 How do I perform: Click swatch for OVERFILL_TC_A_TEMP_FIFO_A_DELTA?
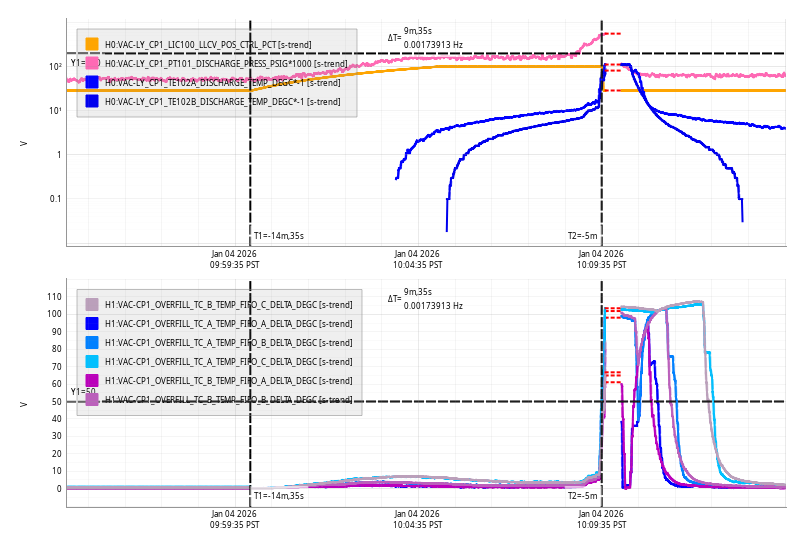(x=92, y=323)
